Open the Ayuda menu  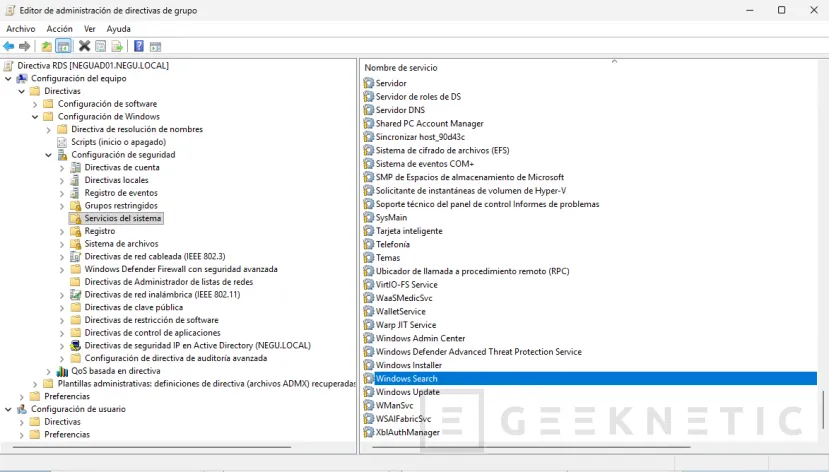[x=118, y=29]
